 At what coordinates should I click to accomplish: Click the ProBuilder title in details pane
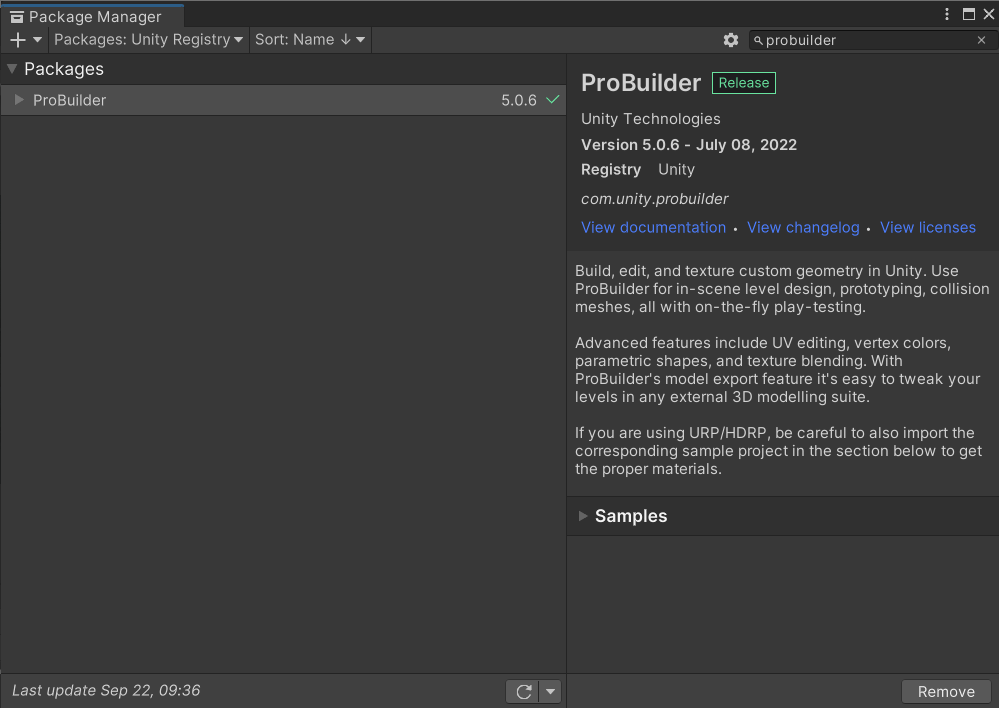point(641,83)
